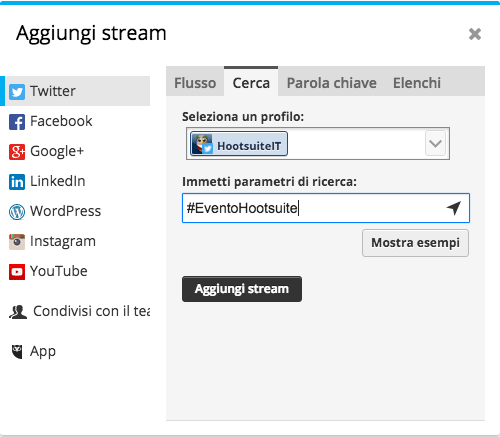500x437 pixels.
Task: Click the Twitter bird icon in sidebar
Action: (17, 92)
